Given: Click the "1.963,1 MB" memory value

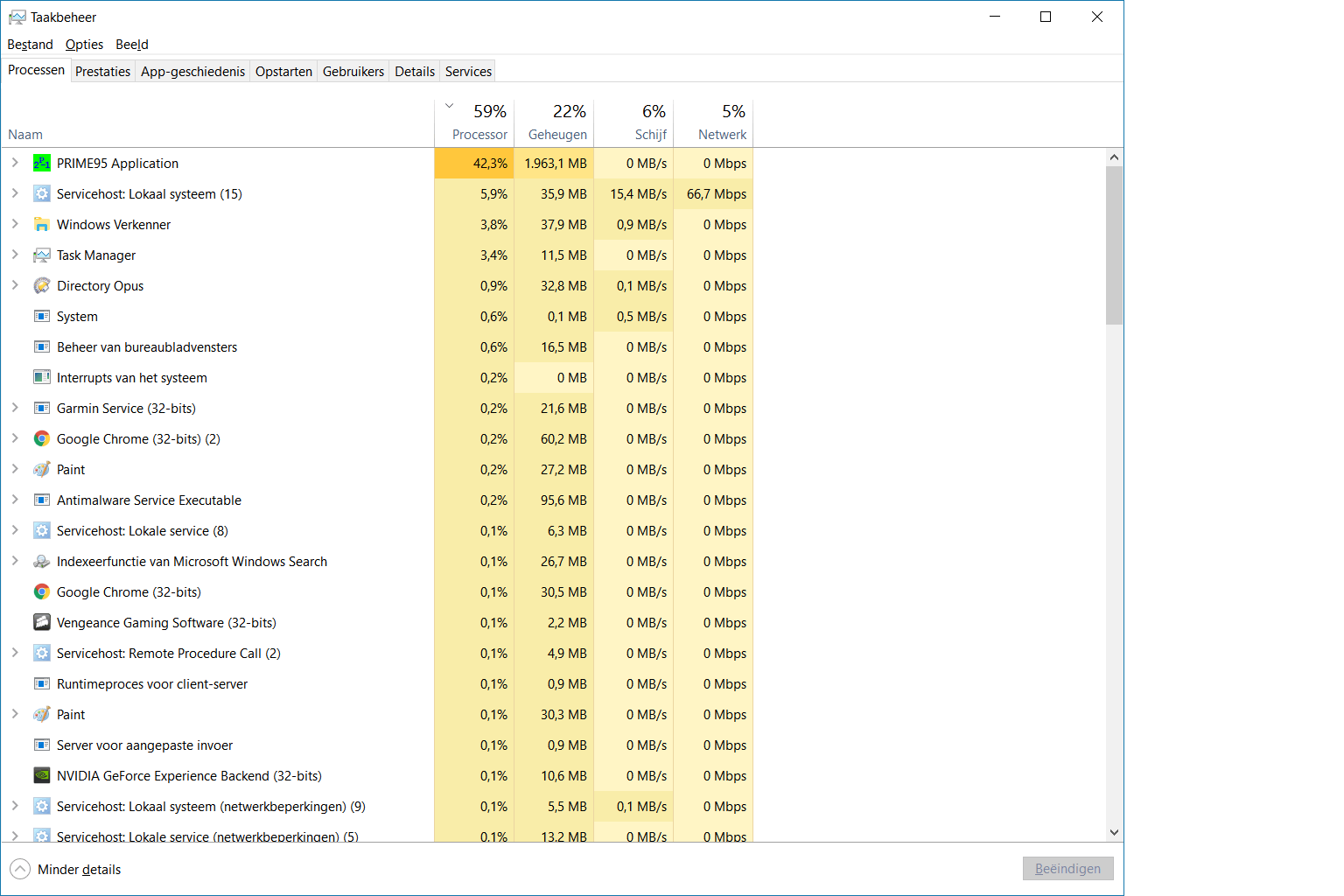Looking at the screenshot, I should pyautogui.click(x=556, y=164).
